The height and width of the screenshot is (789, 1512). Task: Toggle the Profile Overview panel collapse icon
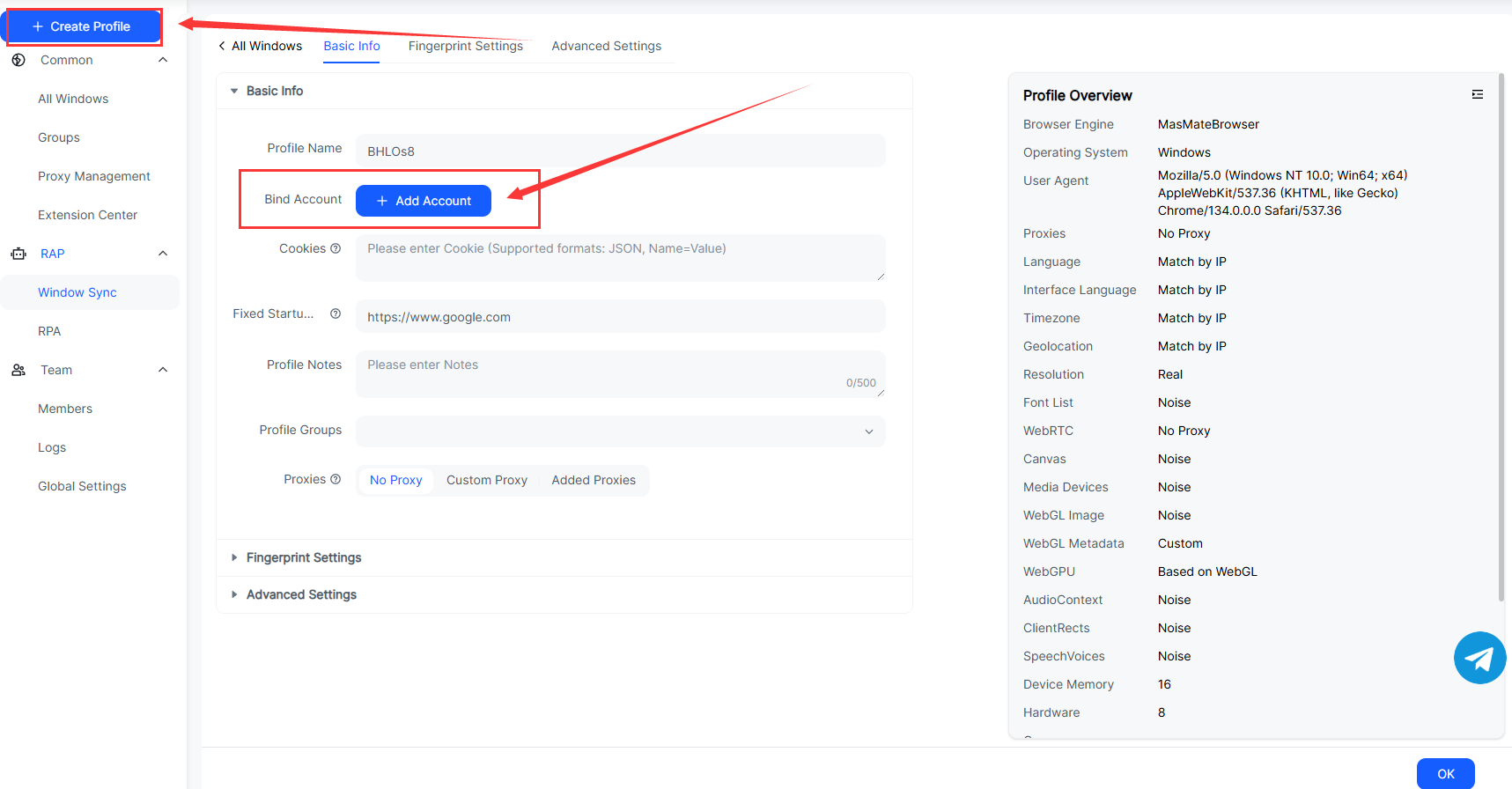[1477, 95]
